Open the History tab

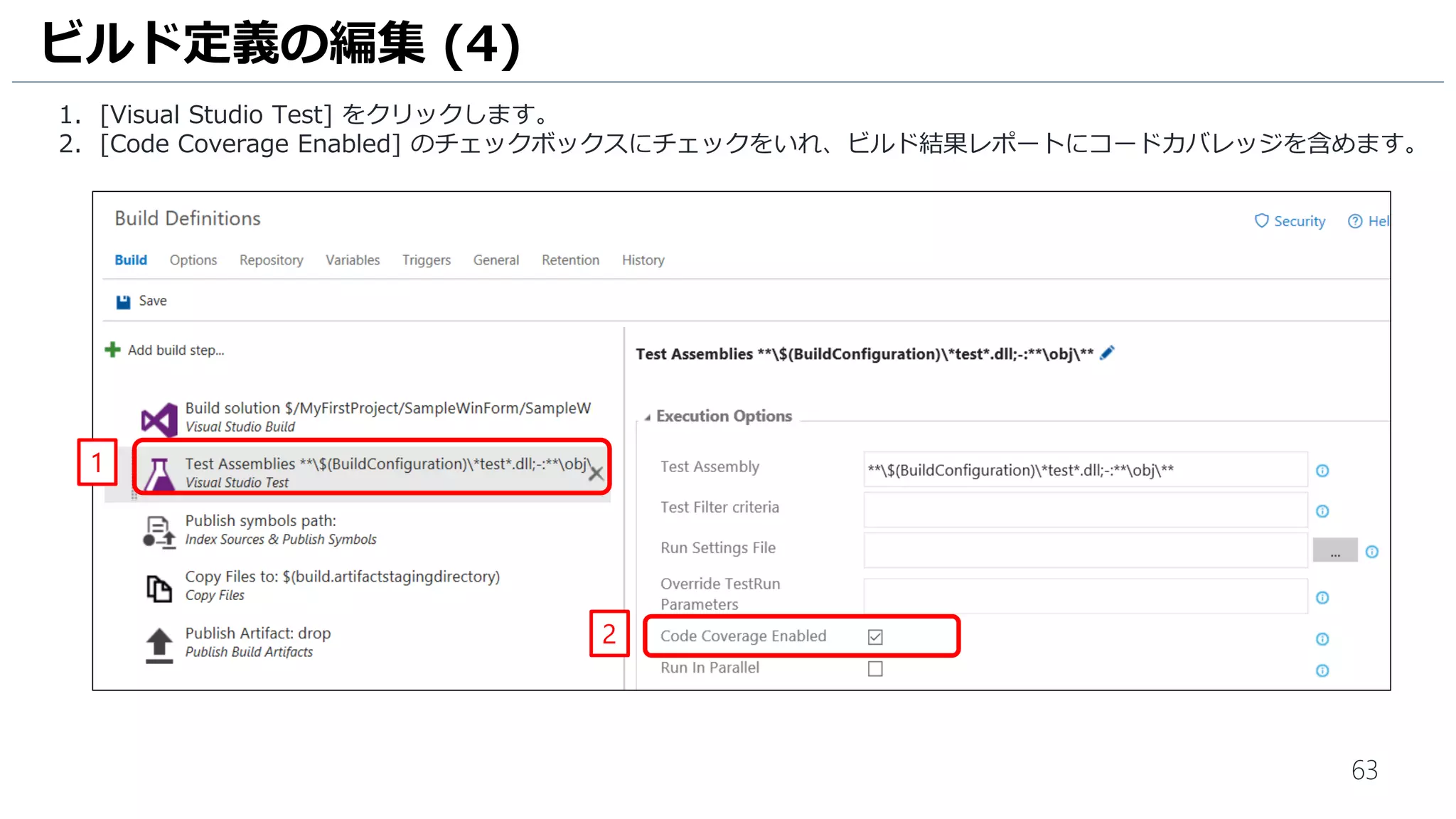643,260
